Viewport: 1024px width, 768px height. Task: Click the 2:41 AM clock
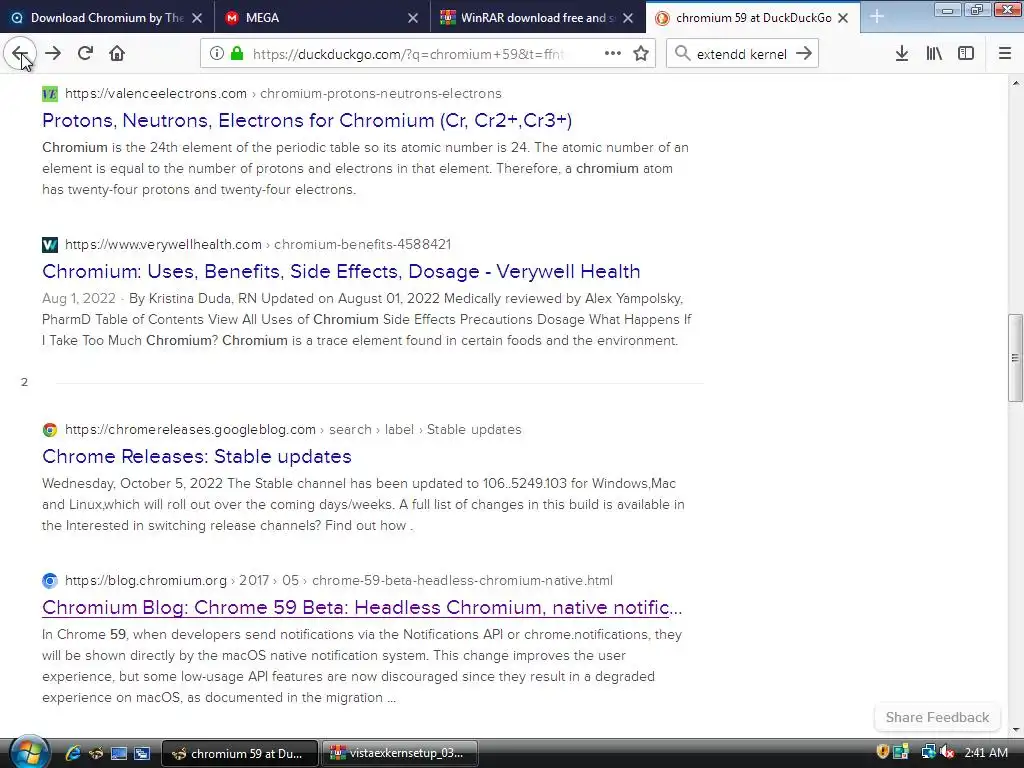(985, 752)
